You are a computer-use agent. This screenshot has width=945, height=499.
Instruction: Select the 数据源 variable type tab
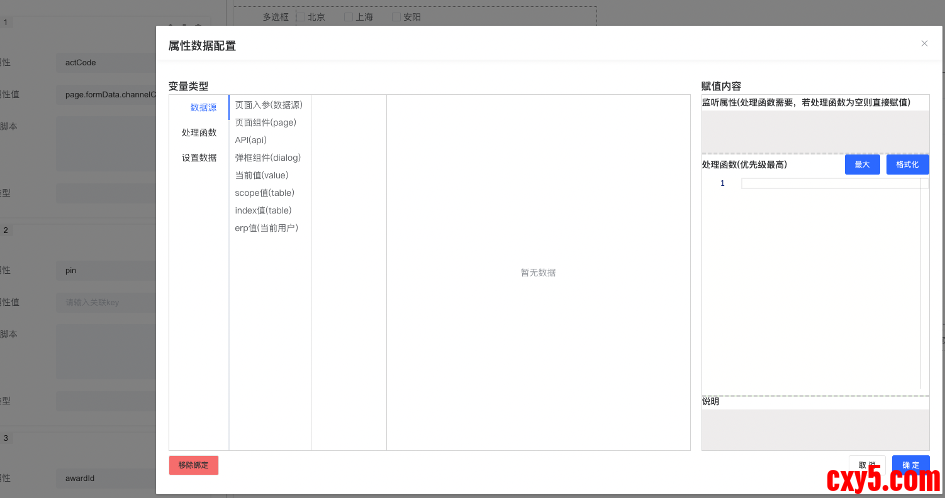click(x=203, y=107)
